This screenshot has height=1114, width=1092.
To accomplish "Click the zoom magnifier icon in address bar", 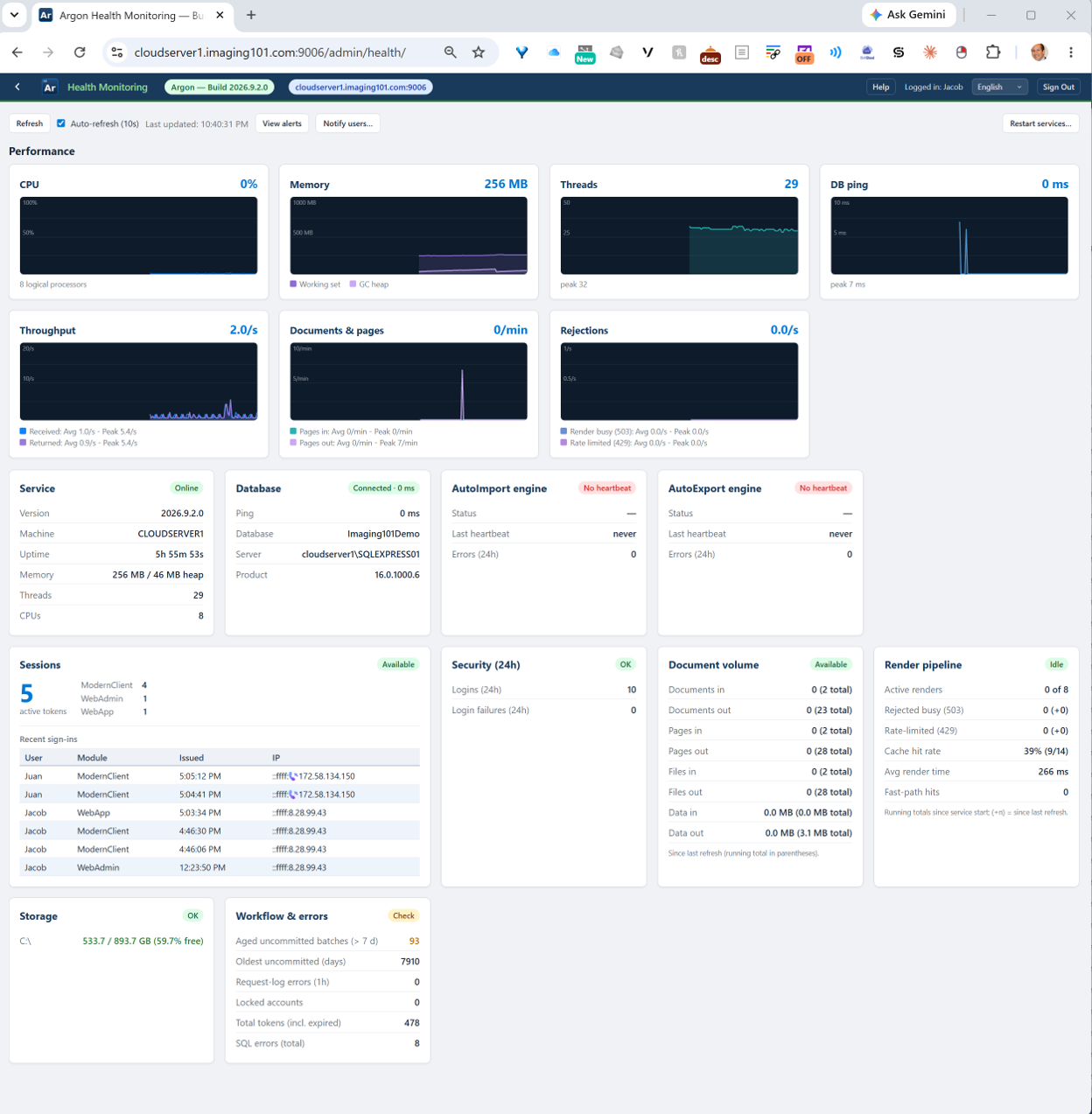I will click(451, 53).
